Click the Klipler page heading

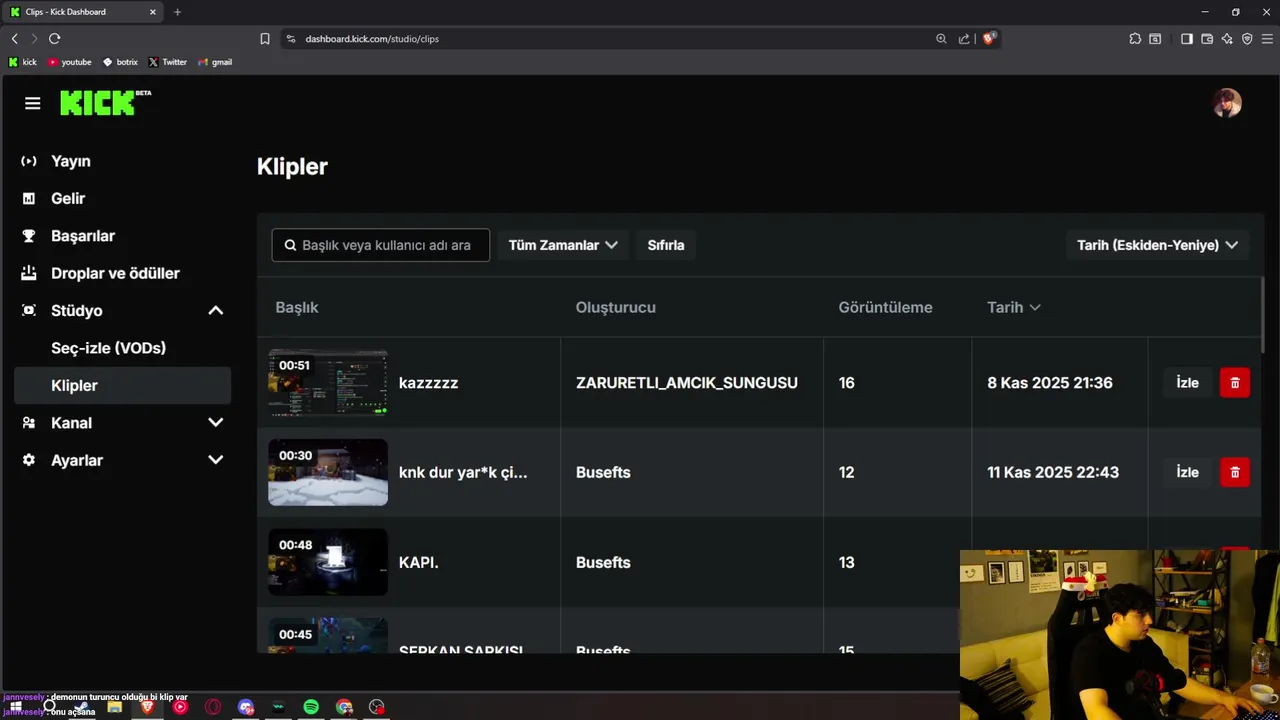(x=292, y=166)
